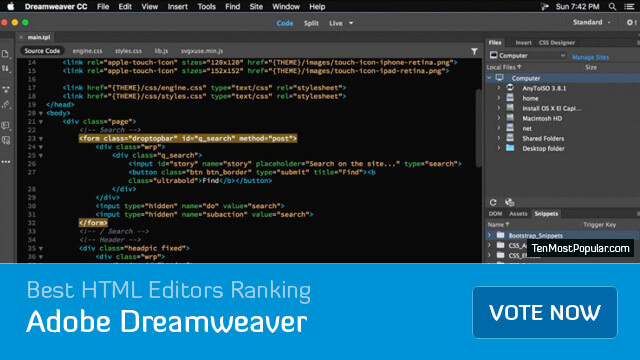Collapse the page div at line 21
The width and height of the screenshot is (640, 360).
(41, 122)
